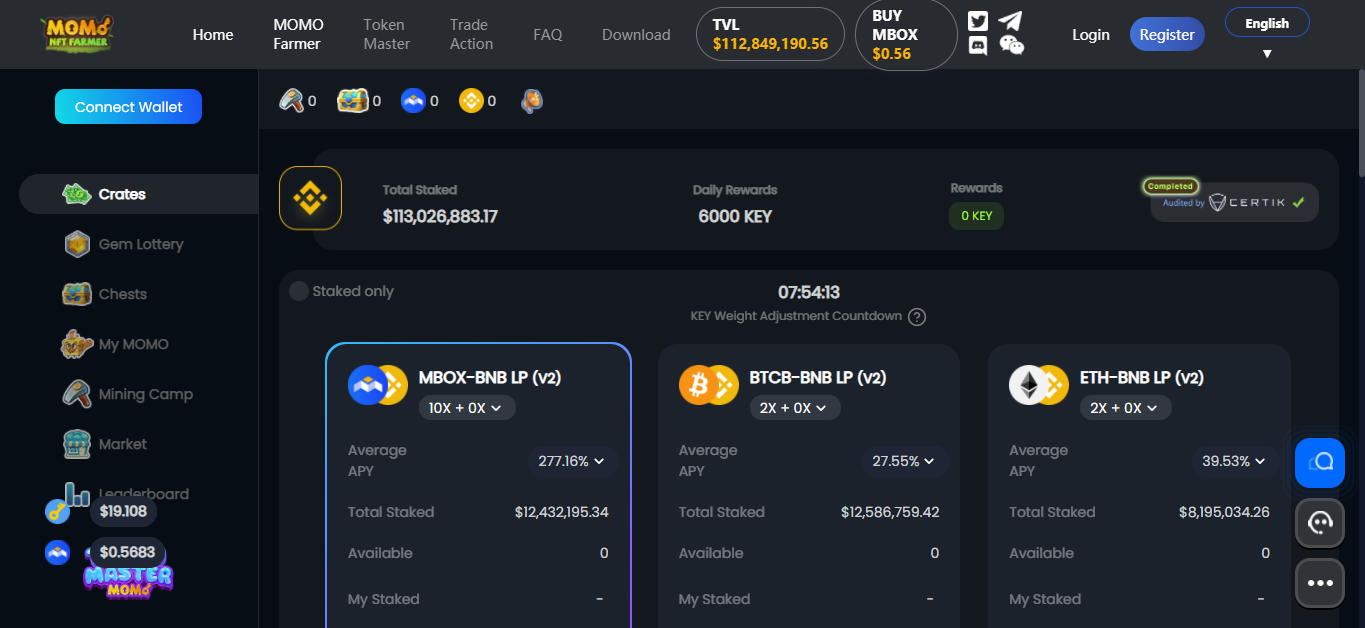Screen dimensions: 1365x628
Task: Go to the Home nav item
Action: [x=213, y=34]
